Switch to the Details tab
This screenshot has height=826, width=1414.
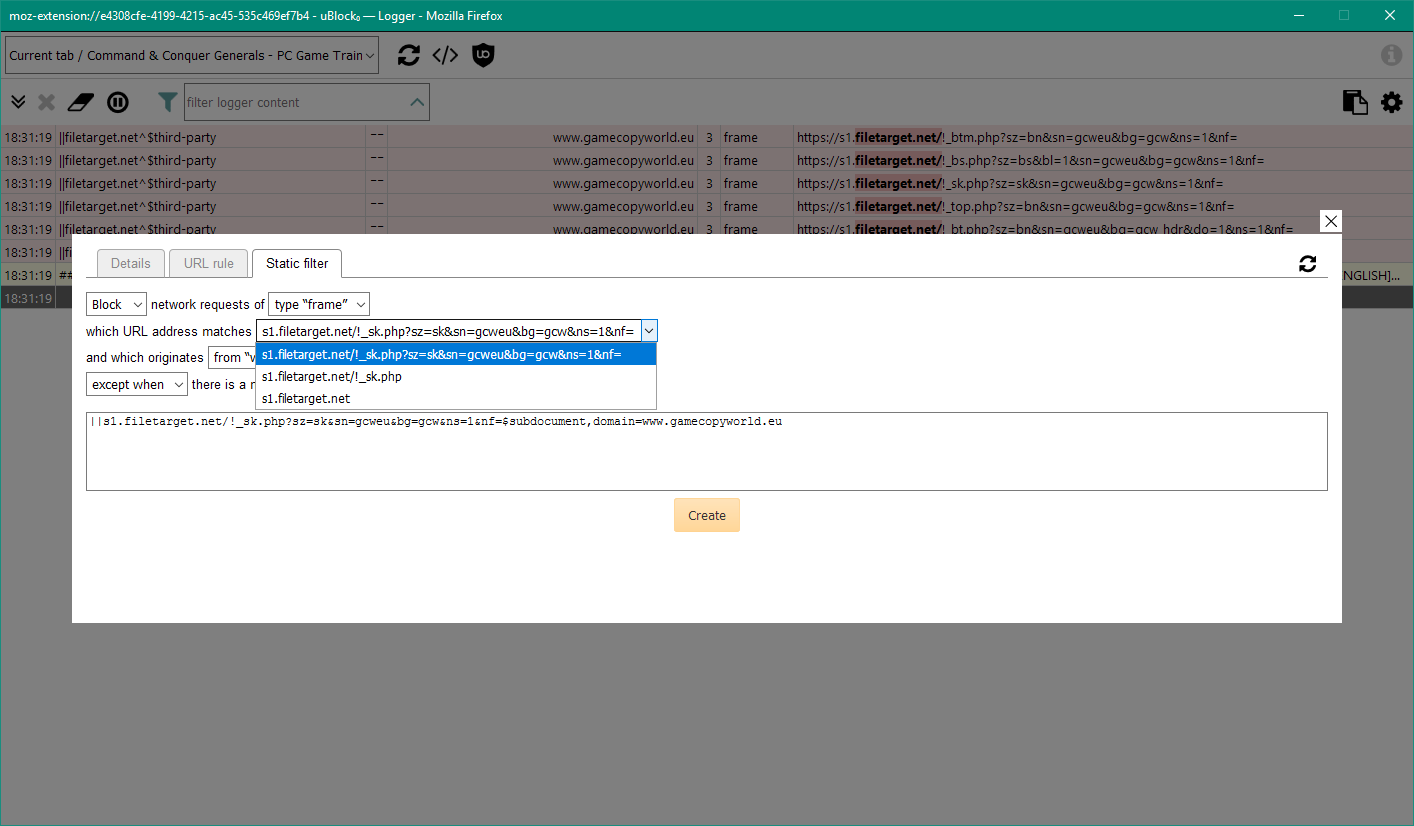click(x=131, y=264)
